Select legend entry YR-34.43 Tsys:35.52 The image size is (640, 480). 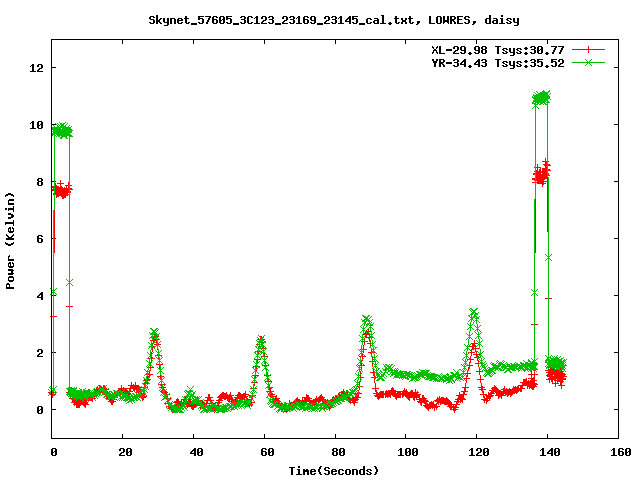(498, 63)
